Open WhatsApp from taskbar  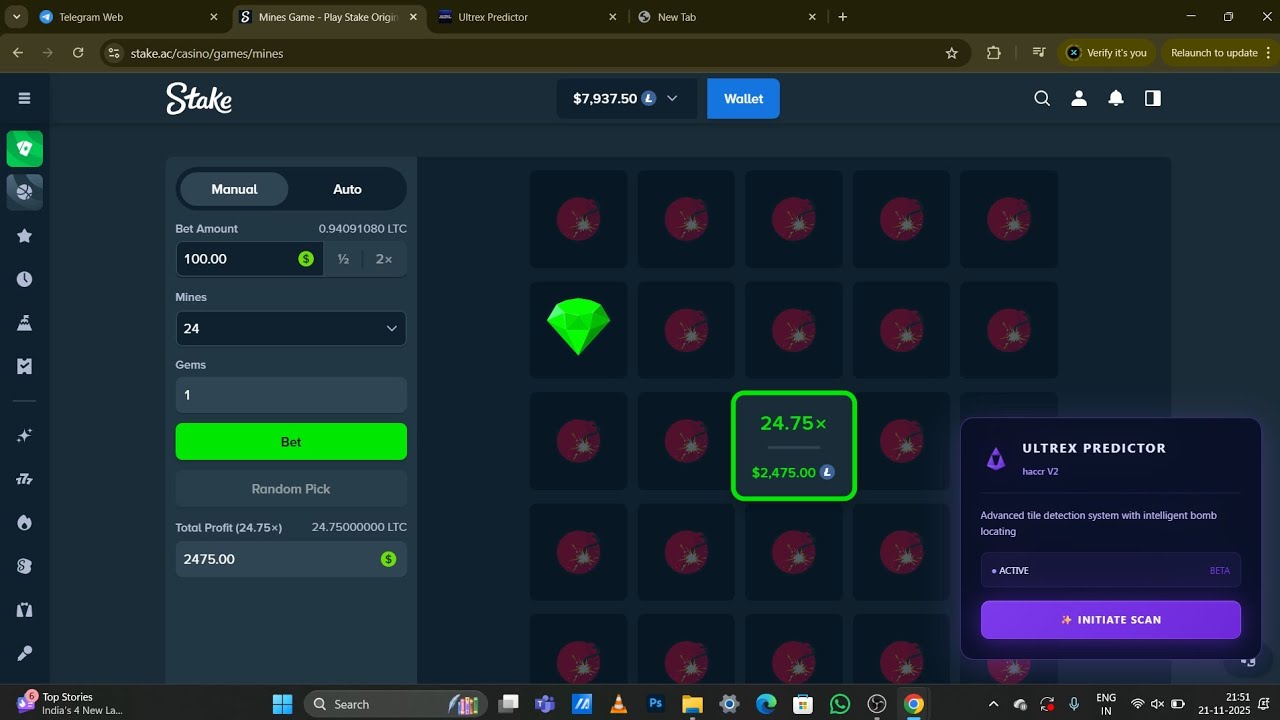point(840,704)
